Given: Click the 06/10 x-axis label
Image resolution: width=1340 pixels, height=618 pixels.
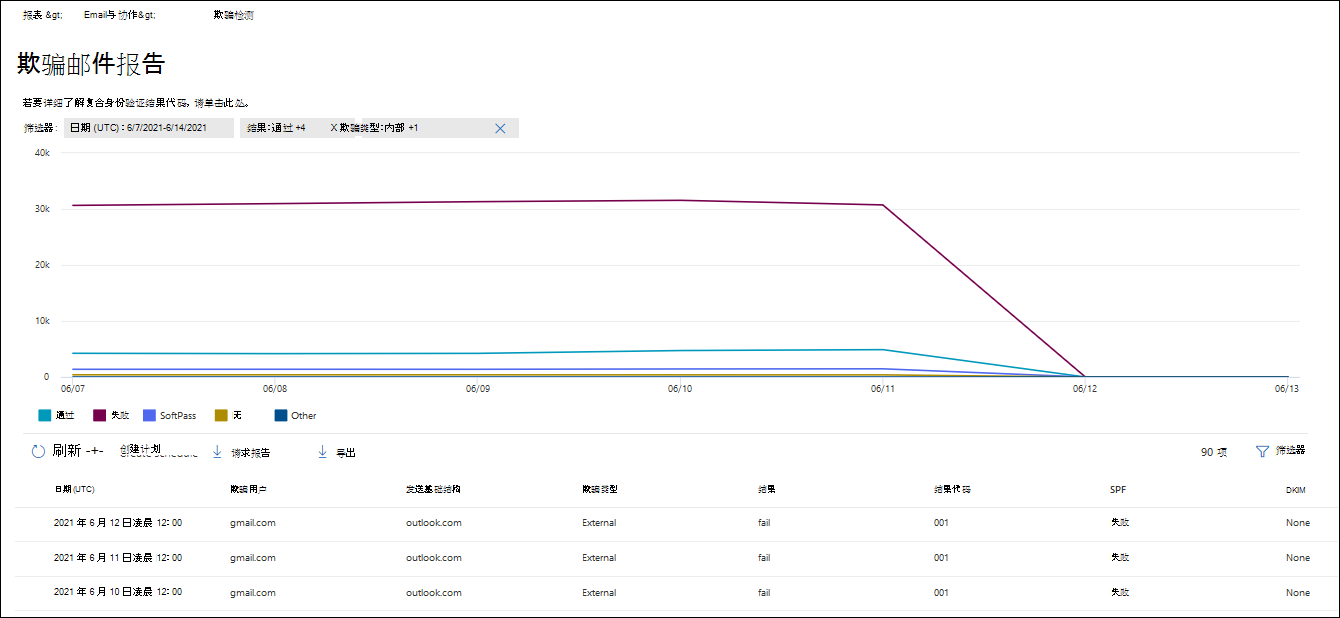Looking at the screenshot, I should 680,388.
